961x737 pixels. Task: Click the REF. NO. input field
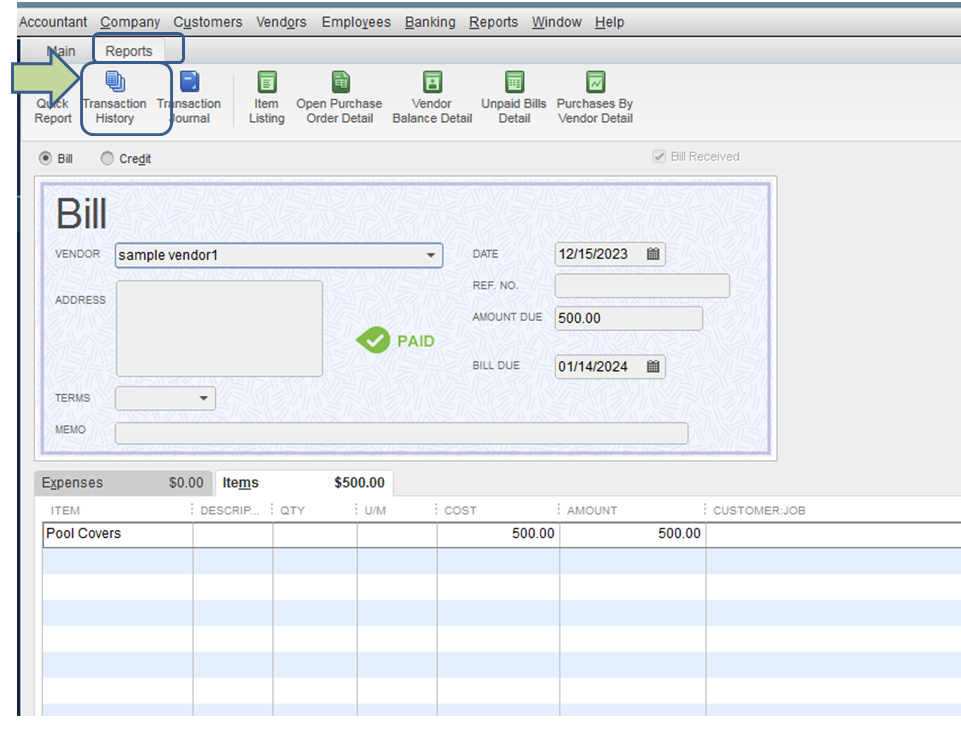(x=642, y=285)
